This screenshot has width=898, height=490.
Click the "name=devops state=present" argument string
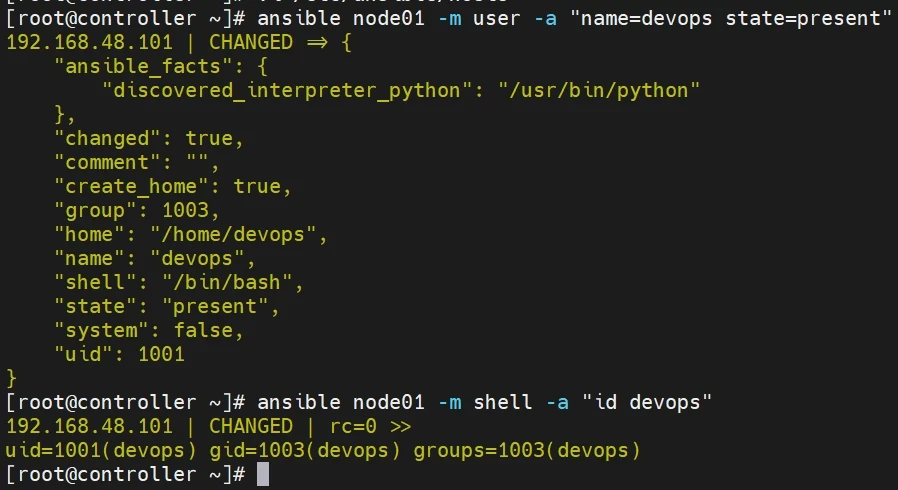[731, 18]
